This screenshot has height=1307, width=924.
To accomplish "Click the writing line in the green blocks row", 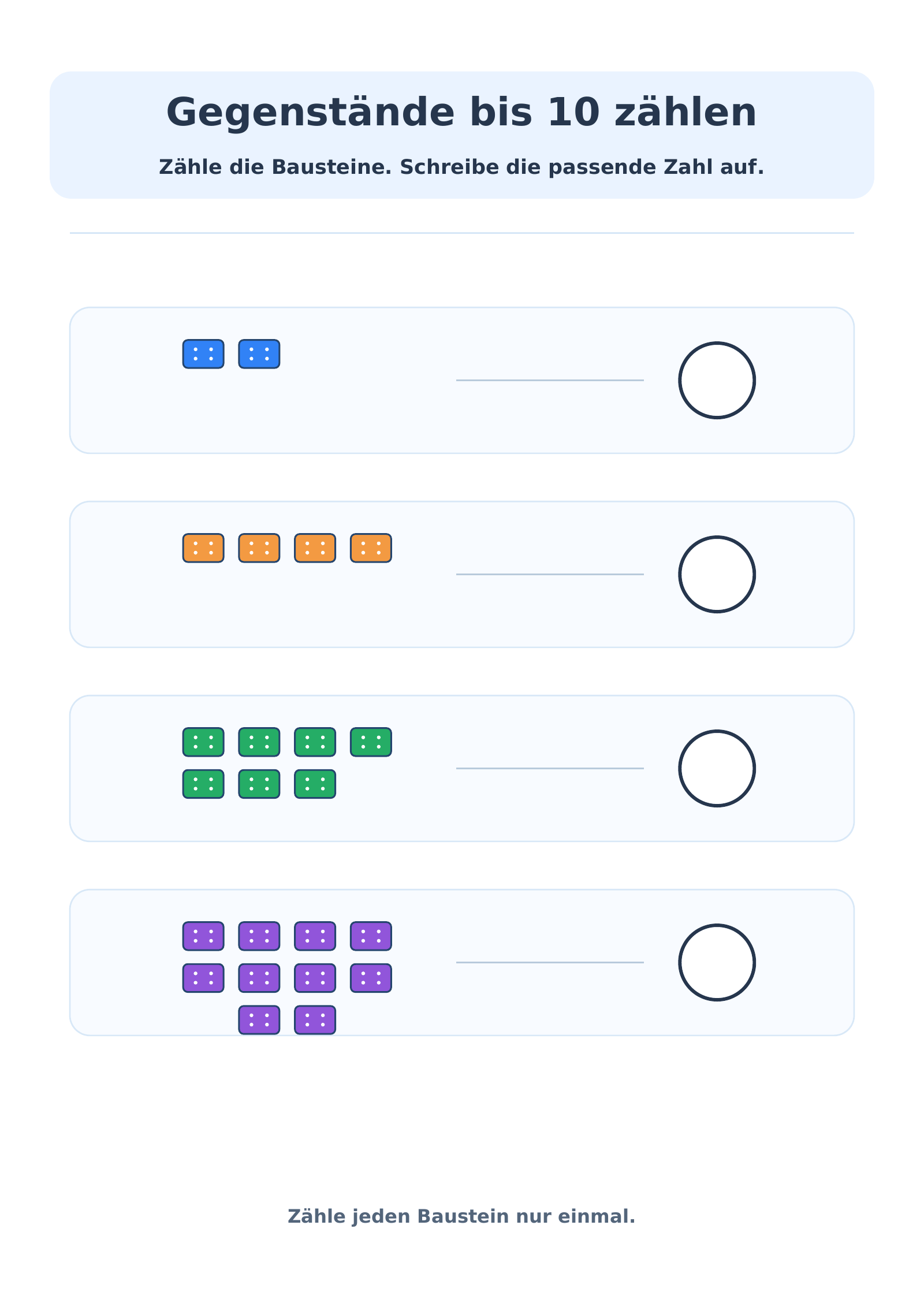I will tap(550, 768).
